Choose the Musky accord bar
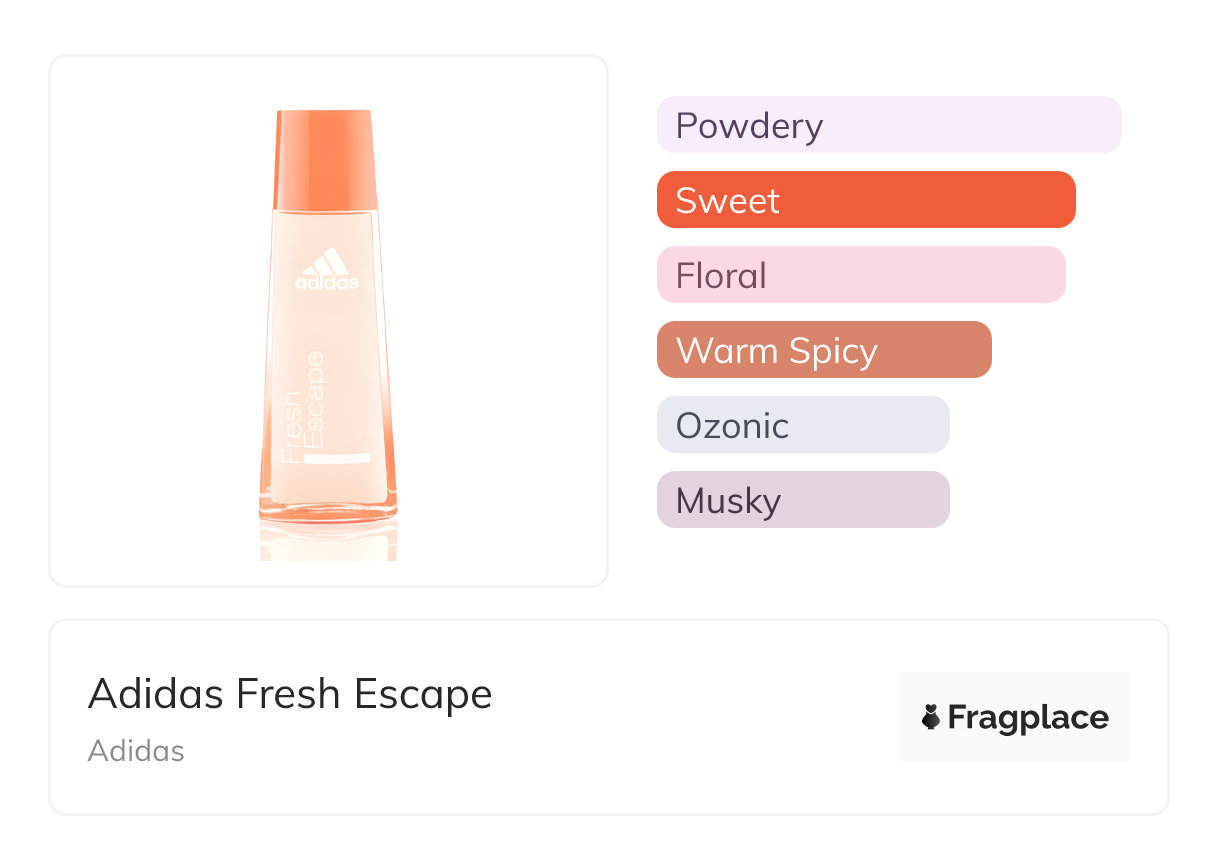This screenshot has width=1218, height=864. (802, 500)
